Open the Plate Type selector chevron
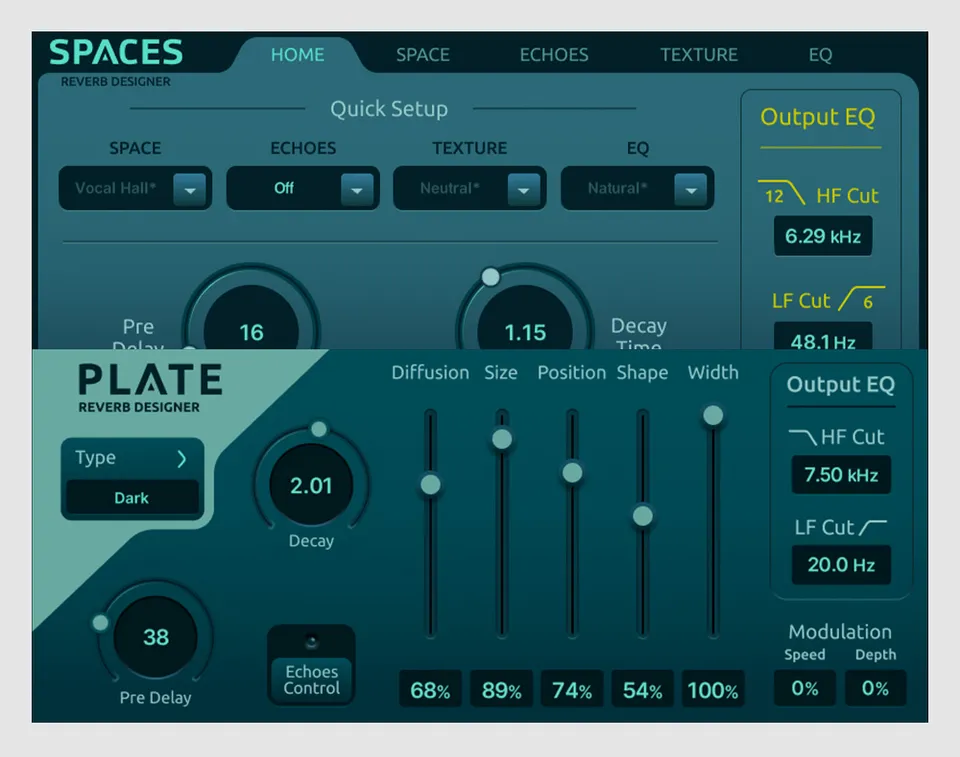Screen dimensions: 960x757 [x=181, y=459]
